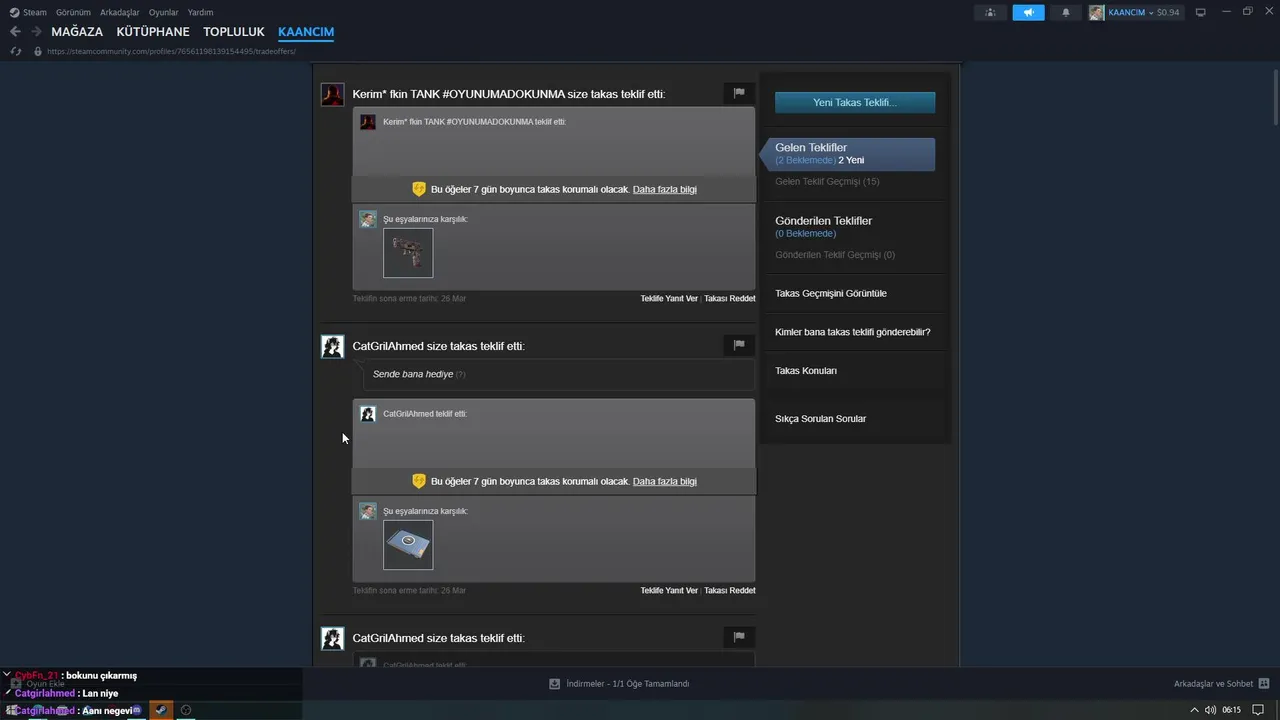The image size is (1280, 720).
Task: Click the '(?)' help next to 'Sende bana hediye'
Action: (460, 374)
